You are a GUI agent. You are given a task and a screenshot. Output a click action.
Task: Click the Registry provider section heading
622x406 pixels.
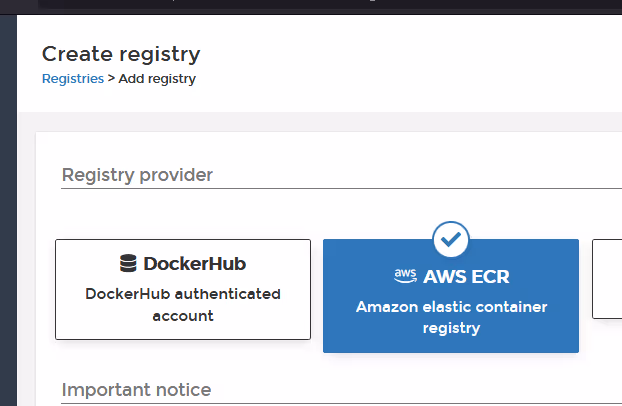pos(137,175)
